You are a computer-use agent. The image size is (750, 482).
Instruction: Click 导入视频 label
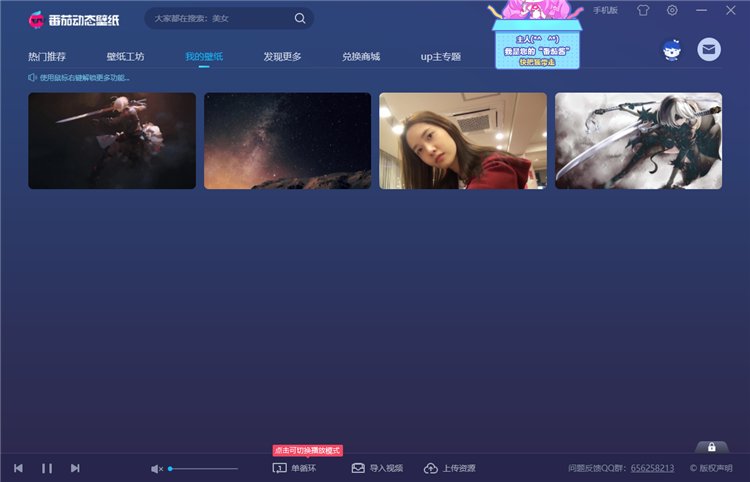[x=386, y=468]
